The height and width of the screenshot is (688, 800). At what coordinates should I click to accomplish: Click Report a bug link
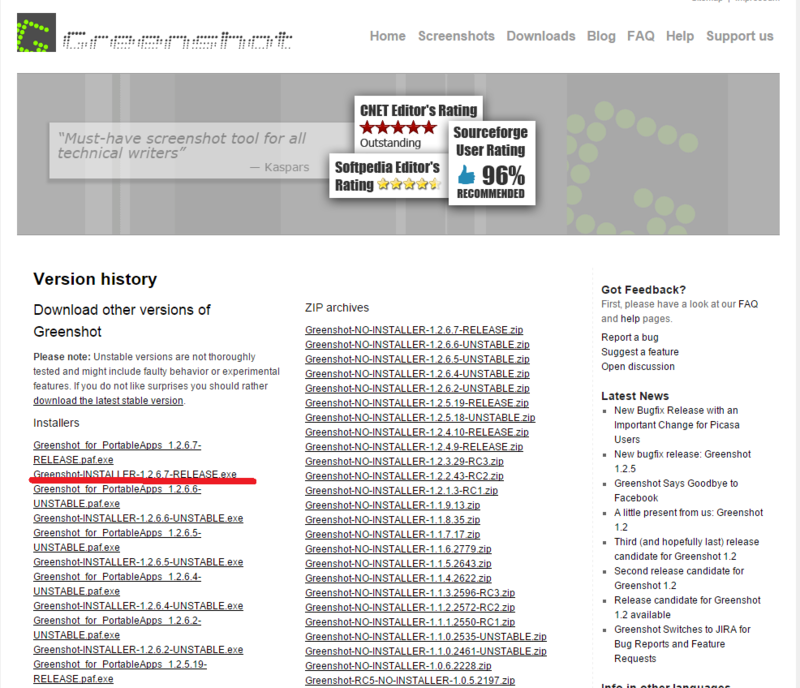tap(630, 337)
